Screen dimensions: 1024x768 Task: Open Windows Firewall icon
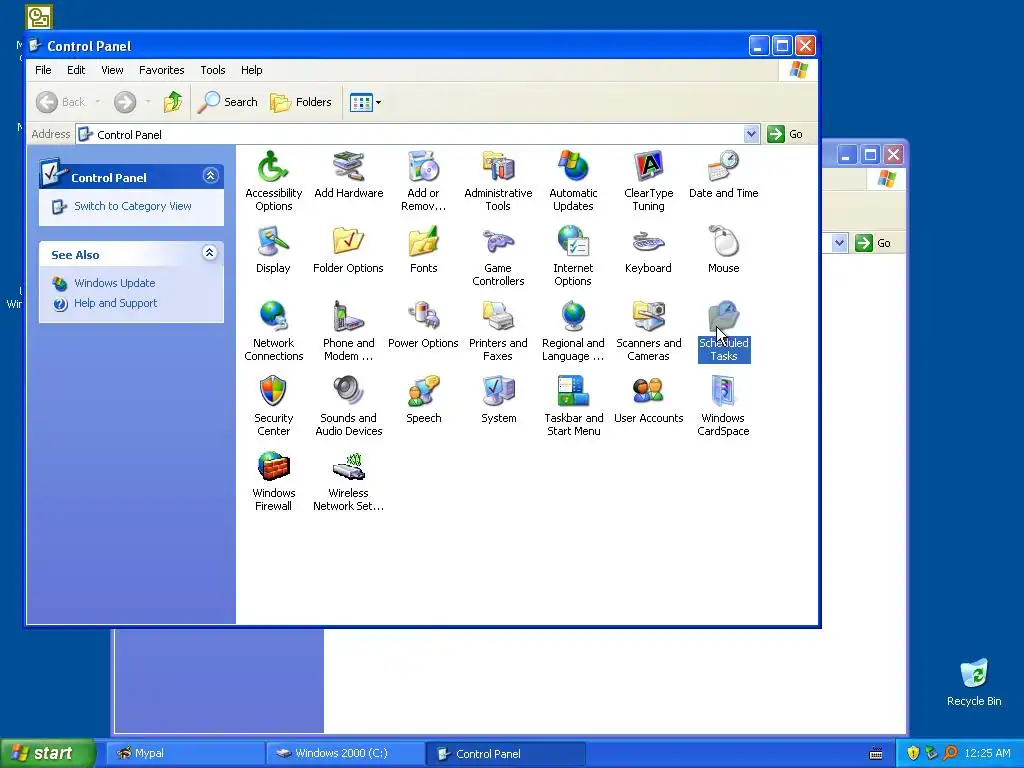[x=273, y=481]
